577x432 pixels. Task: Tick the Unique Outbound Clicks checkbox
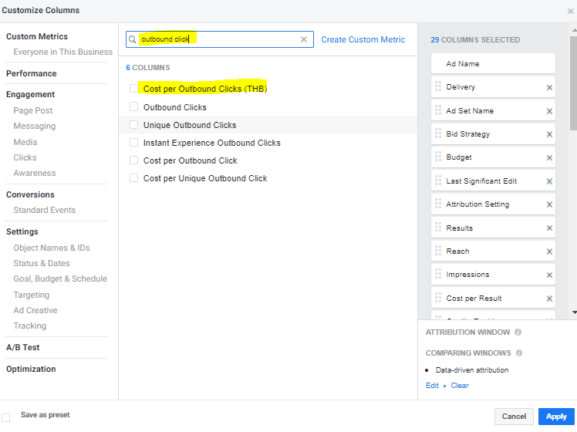(x=134, y=125)
